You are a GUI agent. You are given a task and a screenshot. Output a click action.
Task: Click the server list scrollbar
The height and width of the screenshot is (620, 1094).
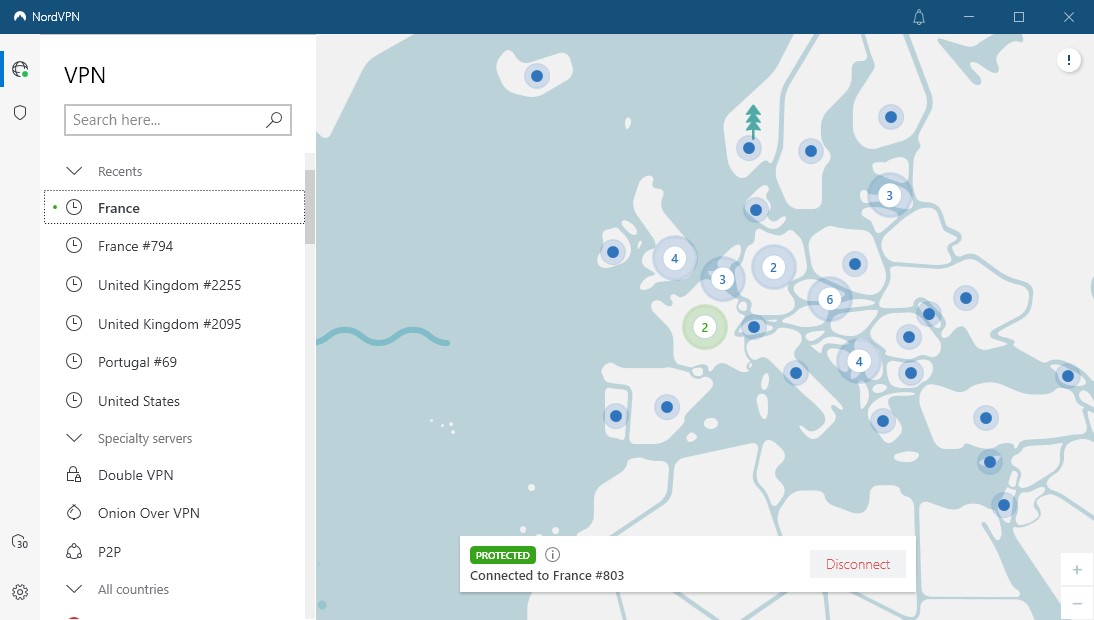[x=310, y=207]
